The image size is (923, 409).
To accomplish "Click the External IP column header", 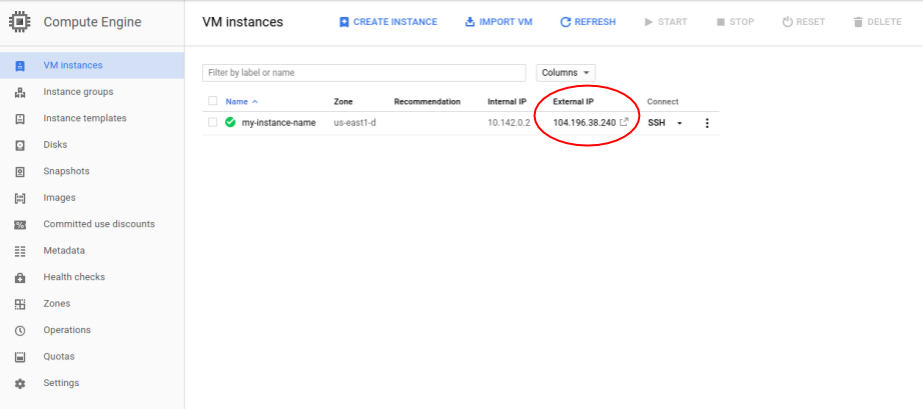I will [573, 102].
